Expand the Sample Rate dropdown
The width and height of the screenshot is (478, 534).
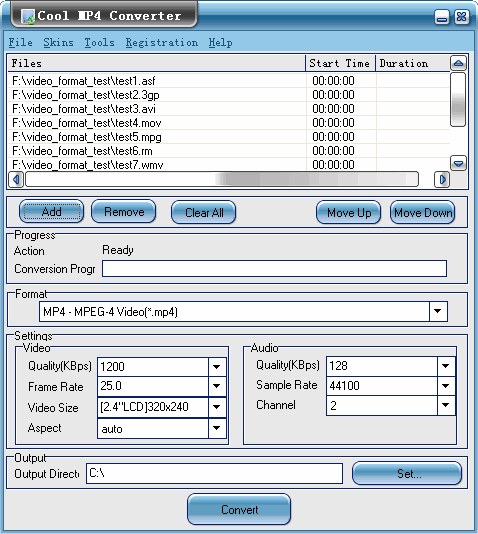[x=446, y=386]
